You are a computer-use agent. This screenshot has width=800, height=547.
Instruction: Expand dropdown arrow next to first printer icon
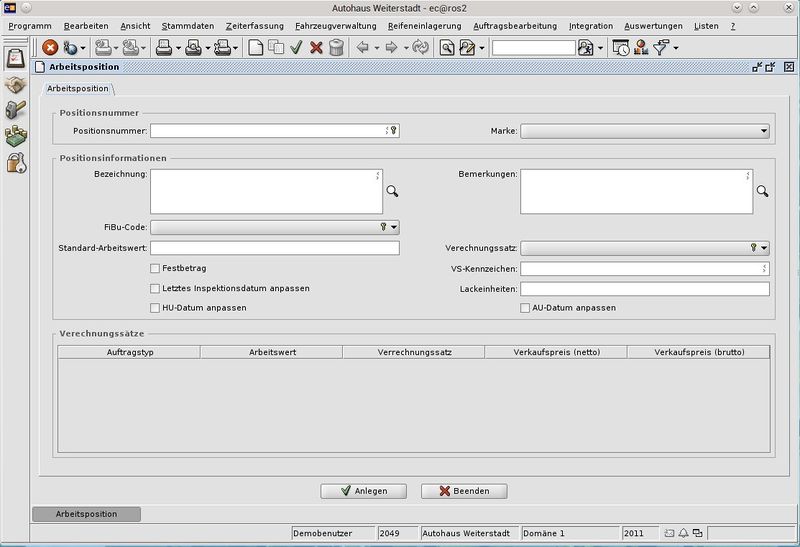178,49
